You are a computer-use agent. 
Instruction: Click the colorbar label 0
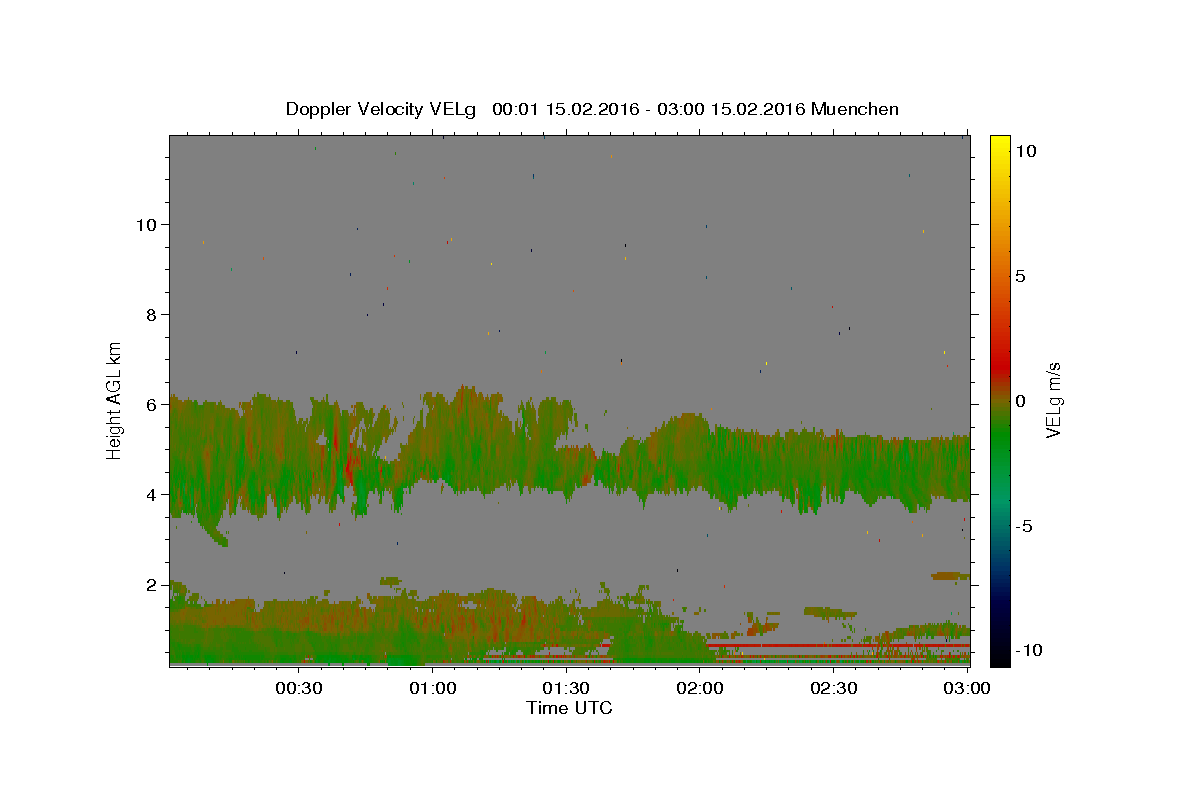coord(1020,401)
